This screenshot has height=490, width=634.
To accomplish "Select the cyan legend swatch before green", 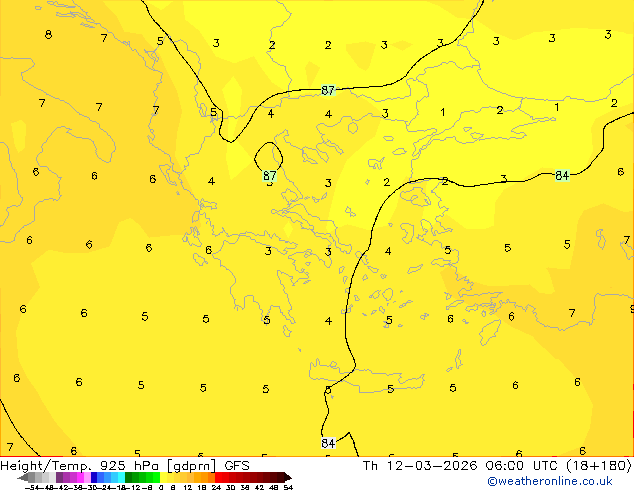I will coord(121,477).
